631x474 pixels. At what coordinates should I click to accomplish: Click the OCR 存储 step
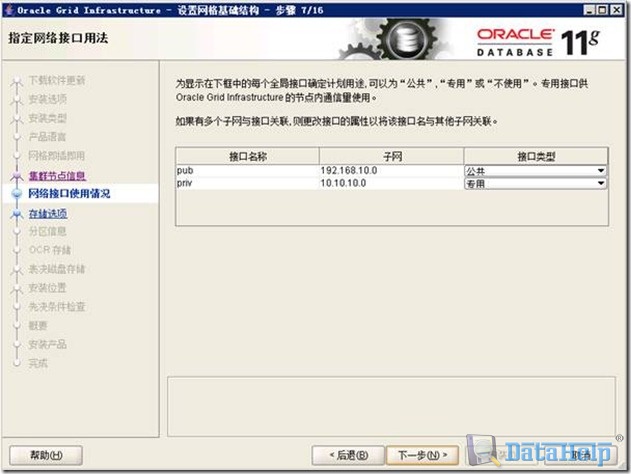tap(50, 250)
